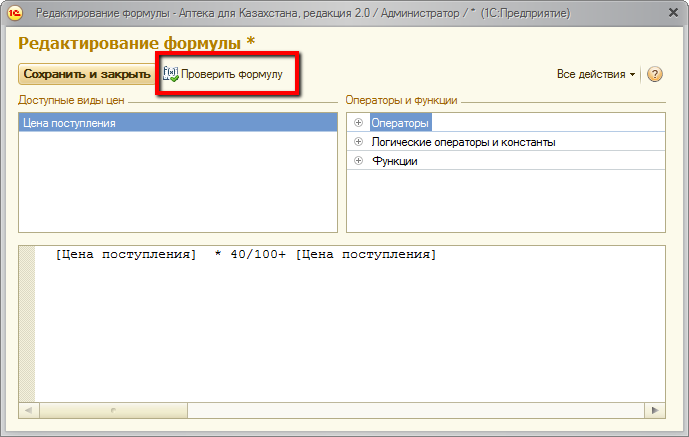The image size is (689, 437).
Task: Open help with the question mark icon
Action: [655, 75]
